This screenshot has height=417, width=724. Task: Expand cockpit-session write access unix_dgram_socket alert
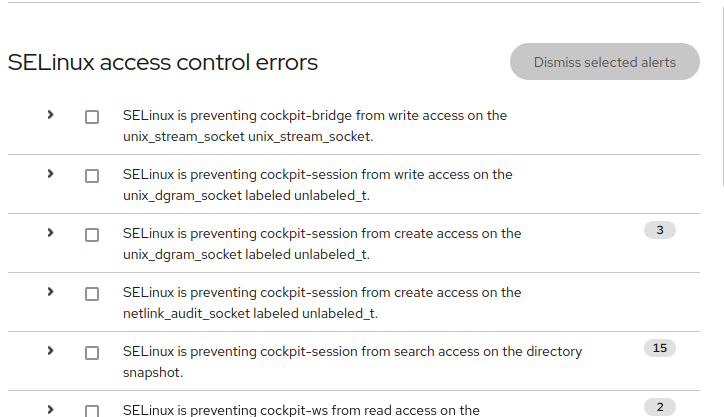pyautogui.click(x=50, y=174)
